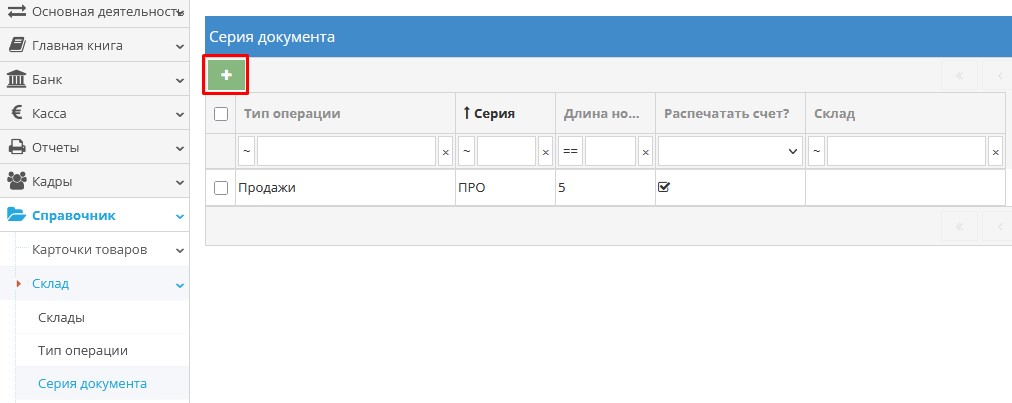This screenshot has height=403, width=1012.
Task: Toggle Распечатать счет checkbox in Продажи row
Action: 664,186
